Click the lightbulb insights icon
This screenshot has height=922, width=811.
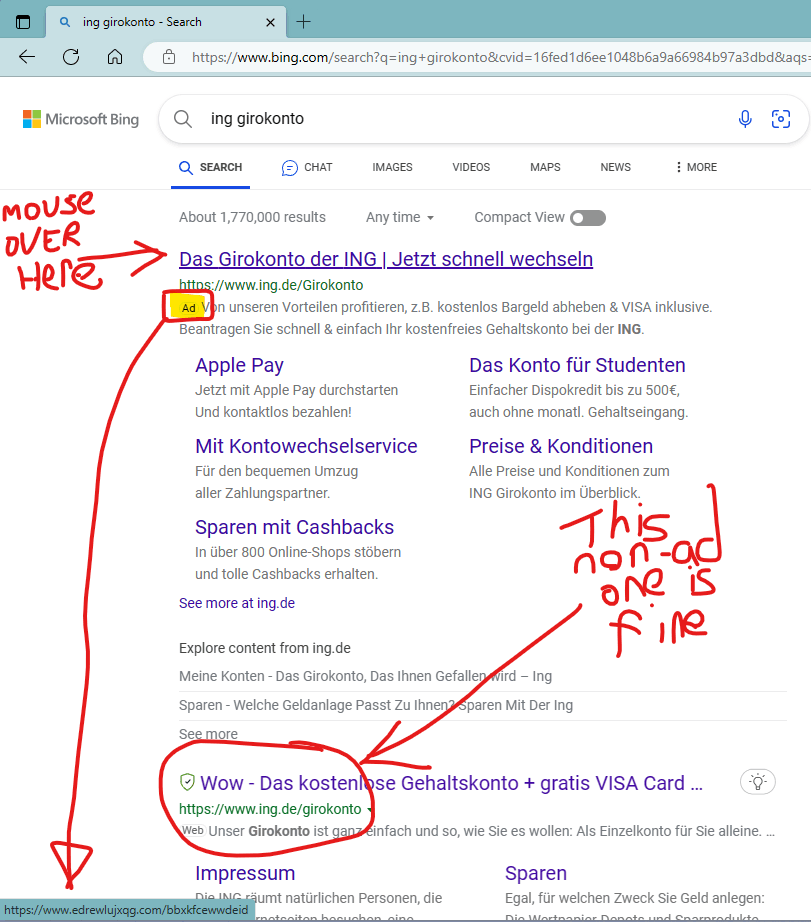click(x=757, y=782)
